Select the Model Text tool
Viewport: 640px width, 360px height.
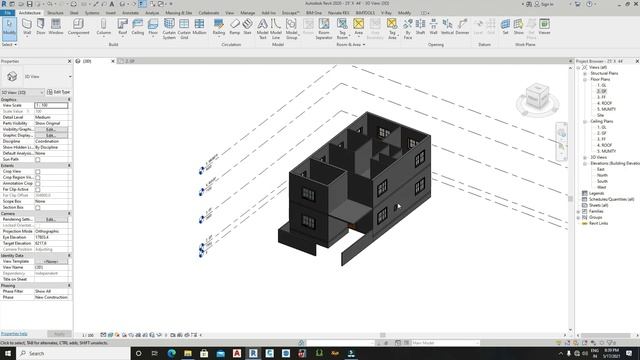click(x=262, y=29)
